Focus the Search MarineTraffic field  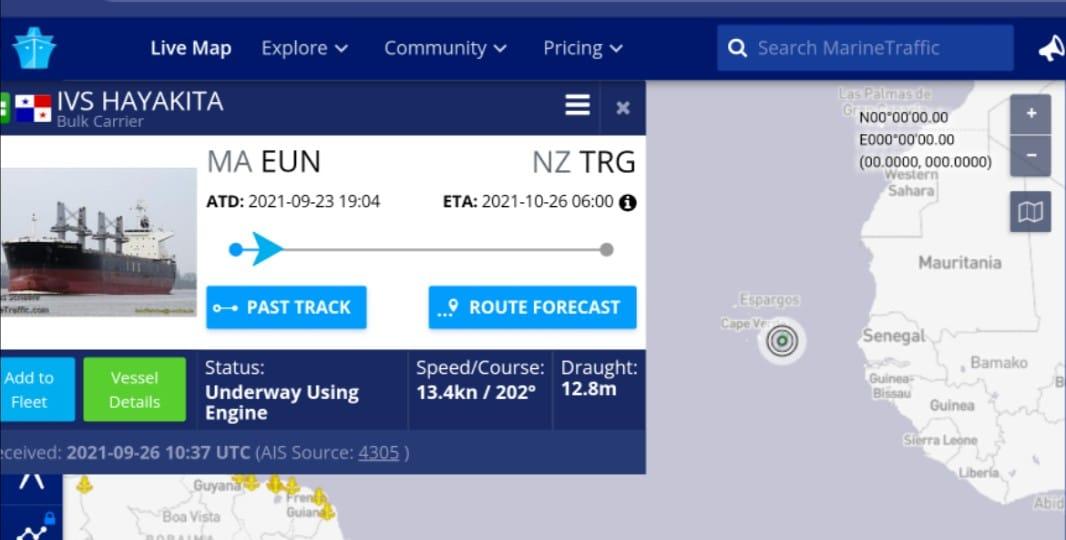click(865, 48)
